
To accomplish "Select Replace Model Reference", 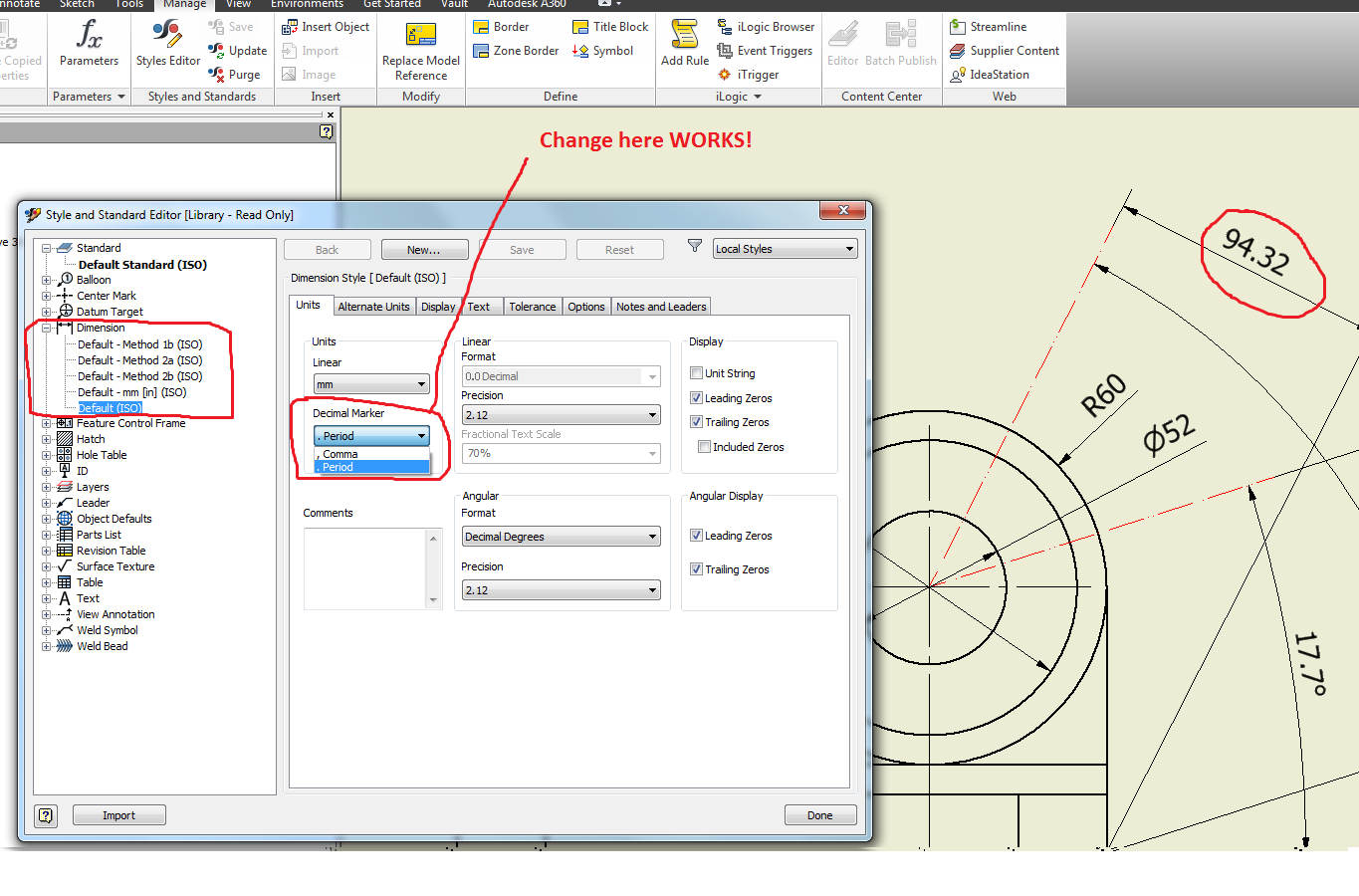I will click(x=420, y=47).
